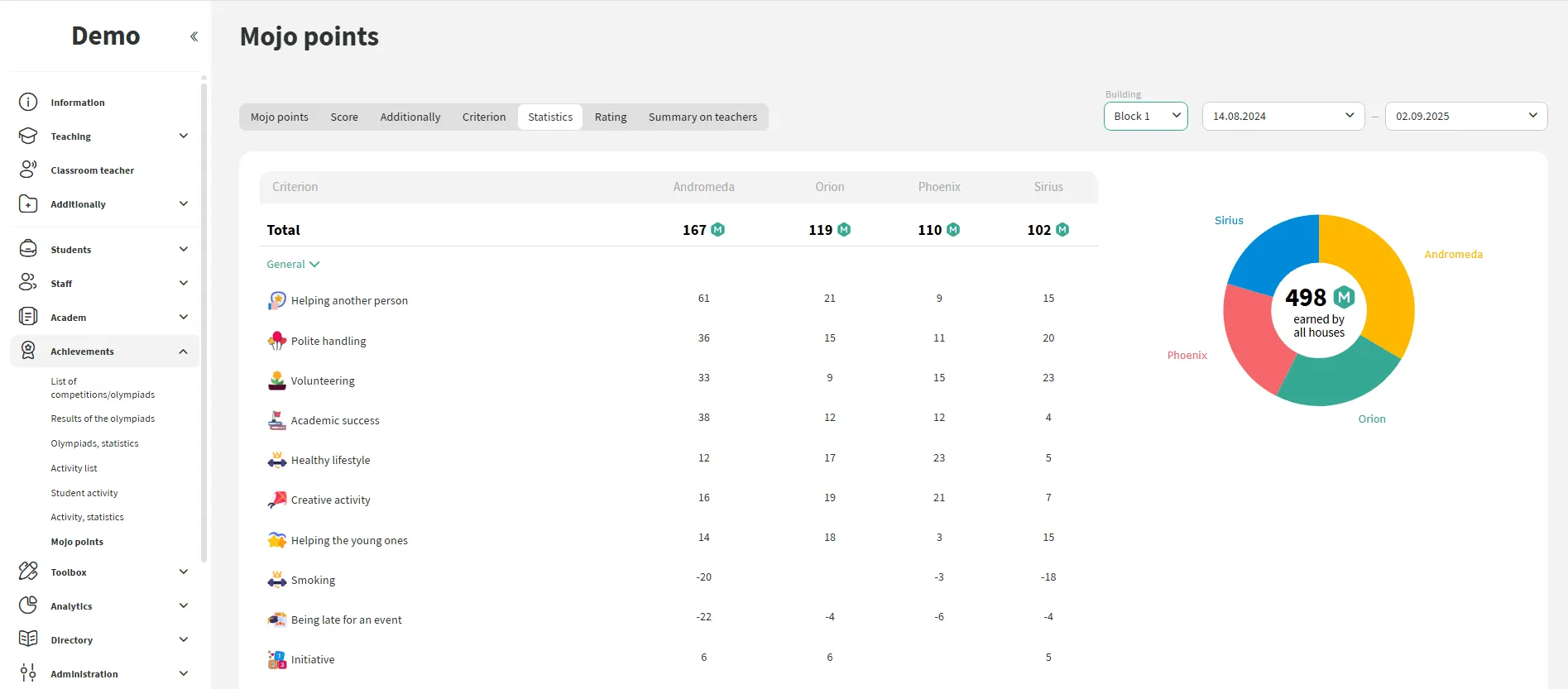Screen dimensions: 1568x689
Task: Switch to the Rating tab
Action: coord(610,117)
